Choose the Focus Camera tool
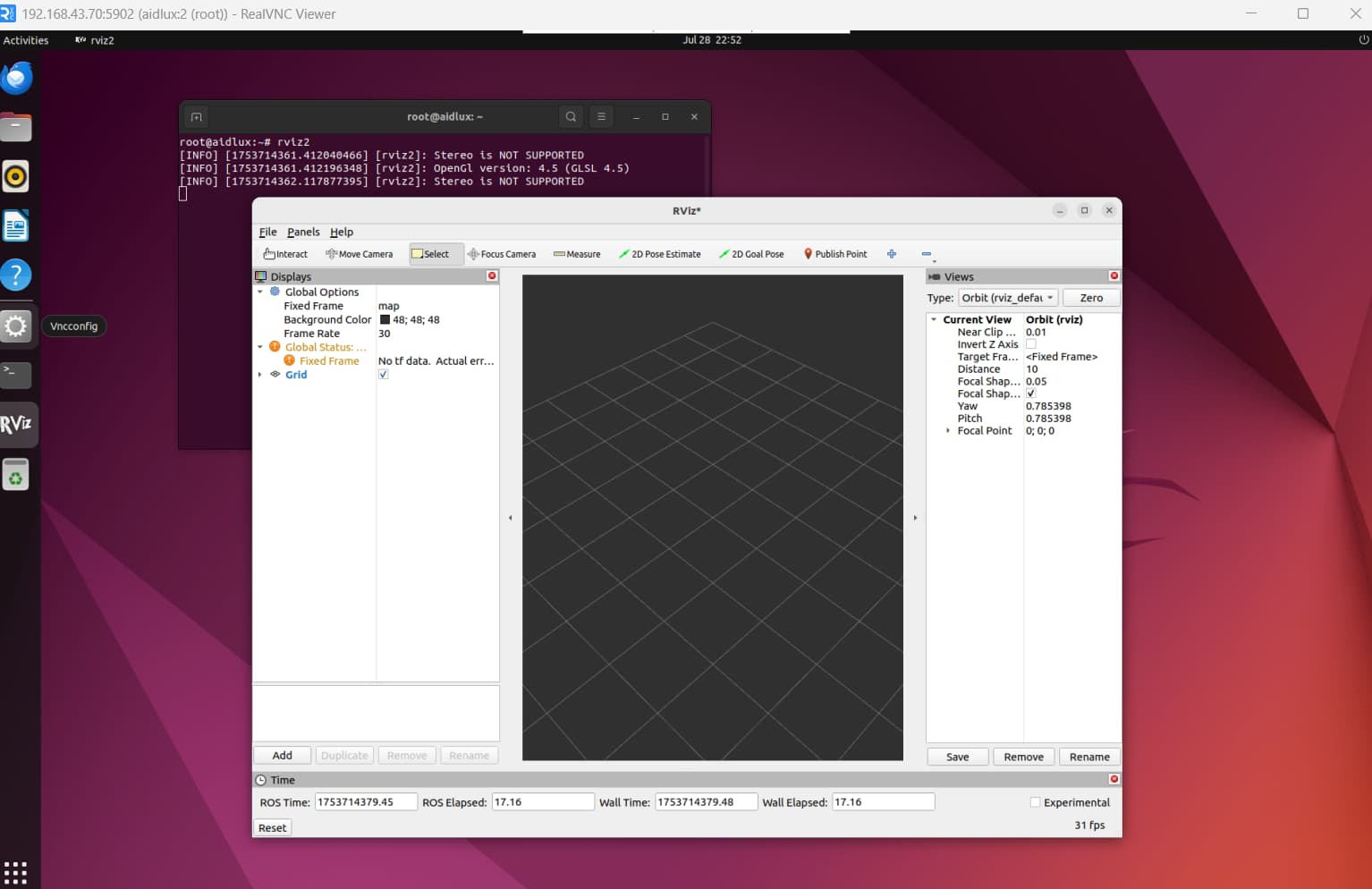The image size is (1372, 889). click(502, 254)
